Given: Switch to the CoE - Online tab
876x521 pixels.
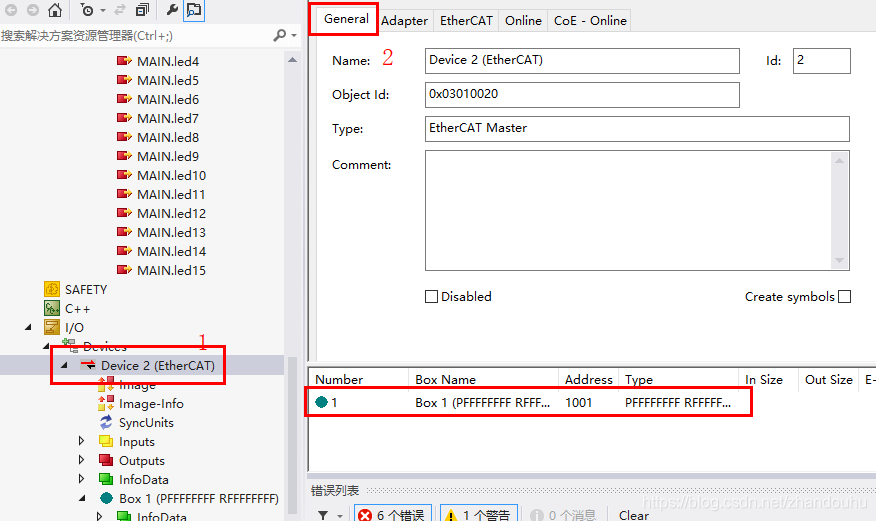Looking at the screenshot, I should 590,21.
